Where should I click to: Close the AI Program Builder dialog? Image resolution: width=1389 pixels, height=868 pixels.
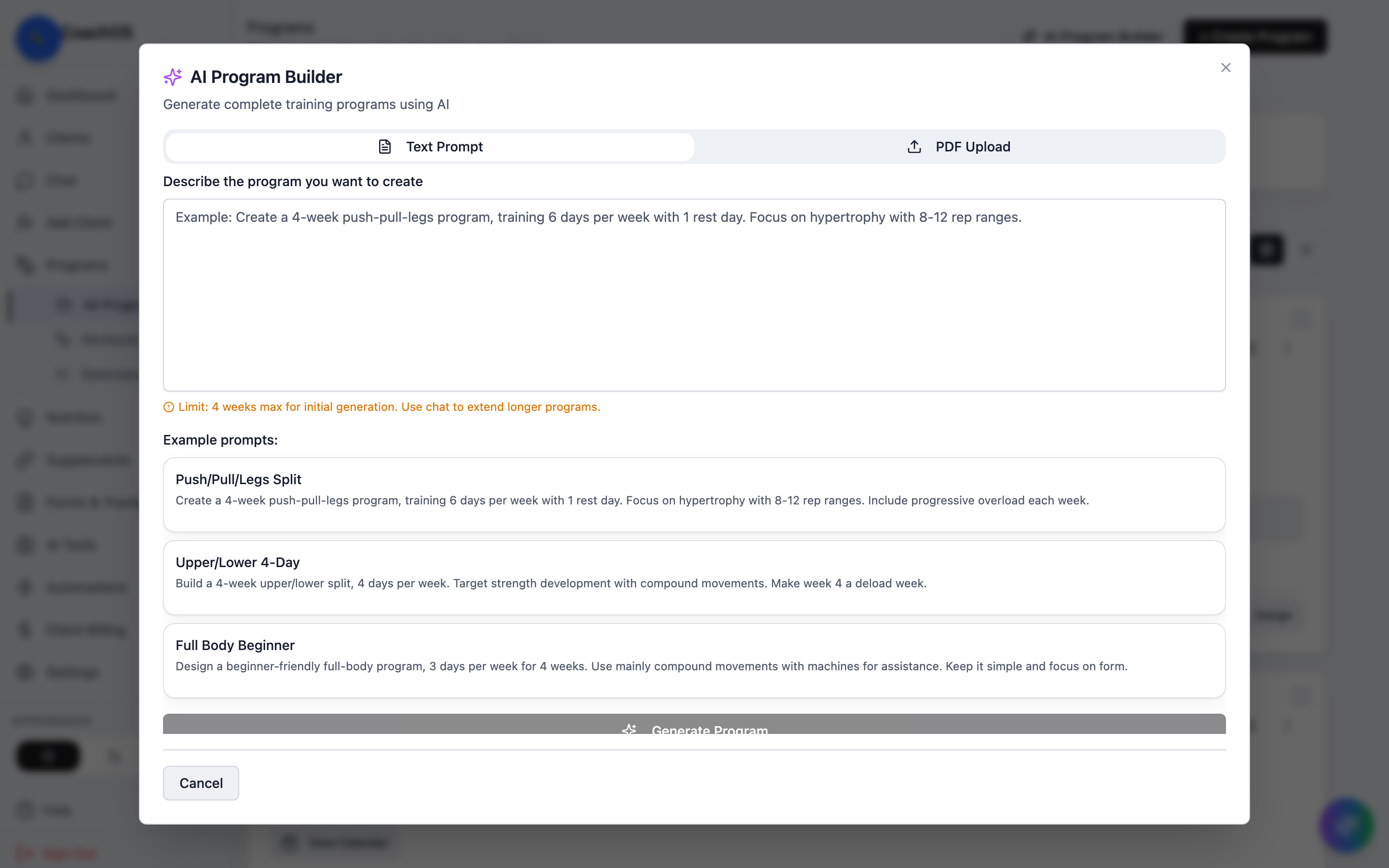point(1226,68)
